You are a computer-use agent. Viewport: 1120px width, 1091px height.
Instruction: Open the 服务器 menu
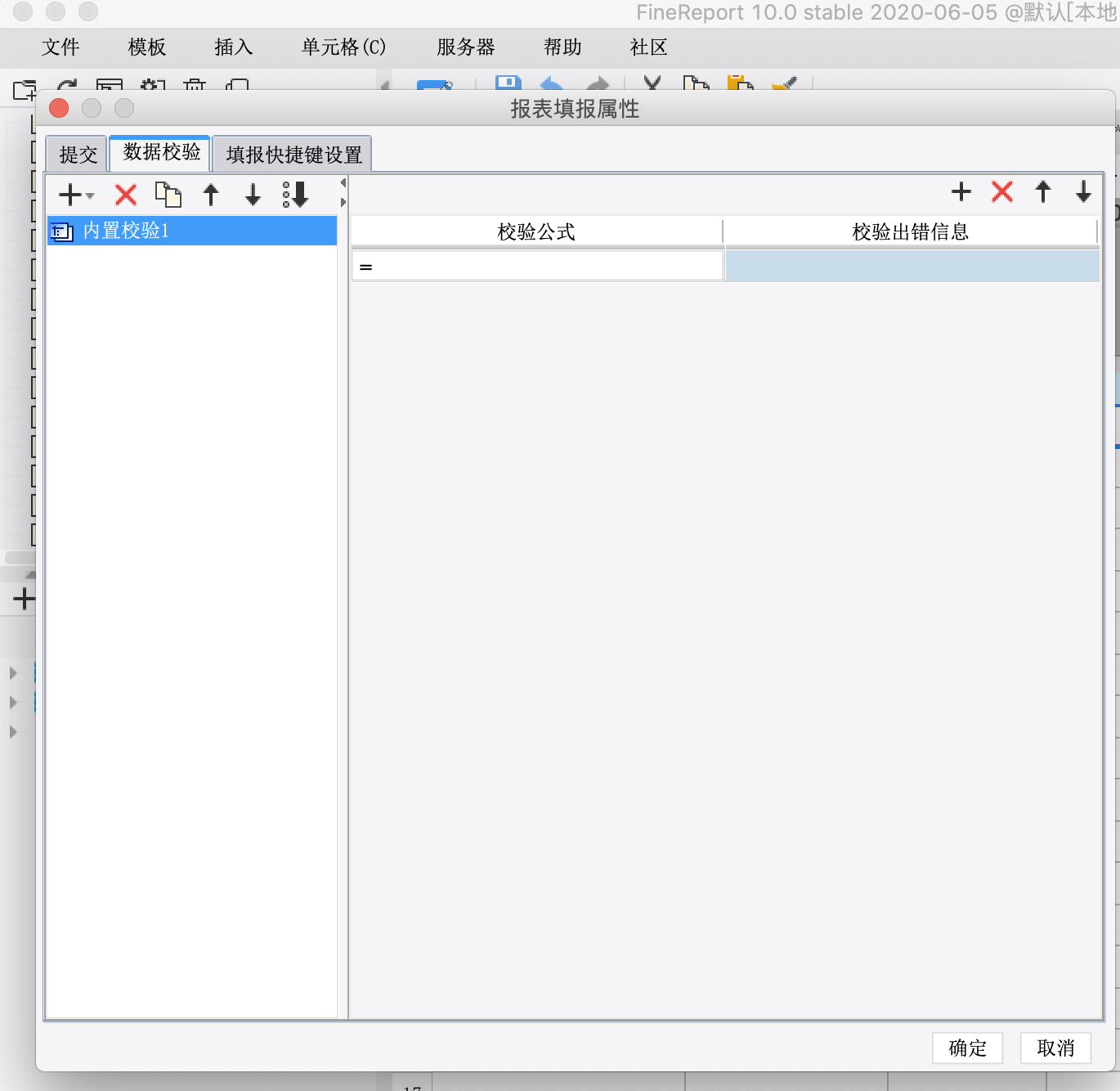tap(466, 47)
